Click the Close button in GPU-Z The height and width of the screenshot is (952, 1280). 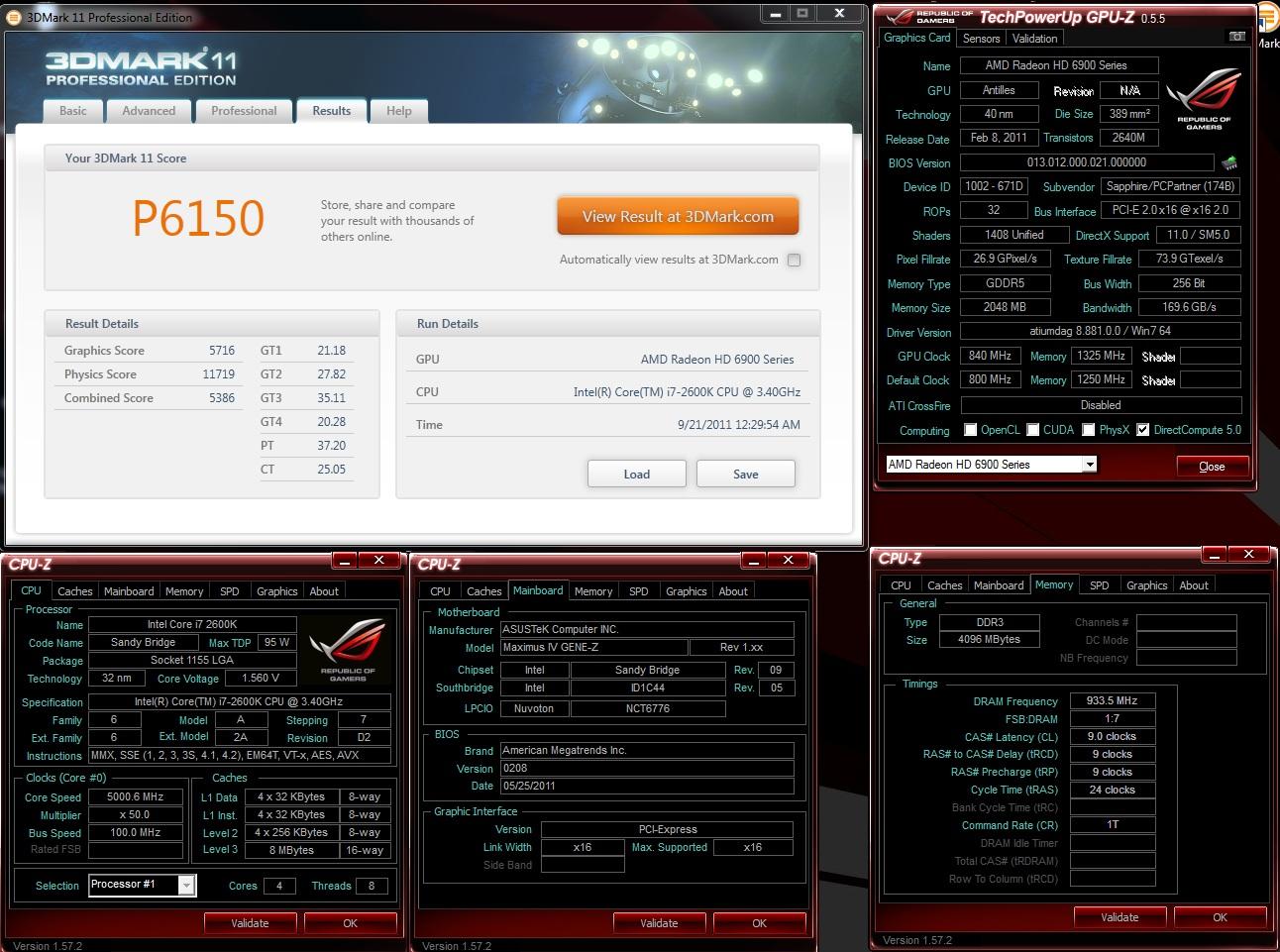(1212, 467)
